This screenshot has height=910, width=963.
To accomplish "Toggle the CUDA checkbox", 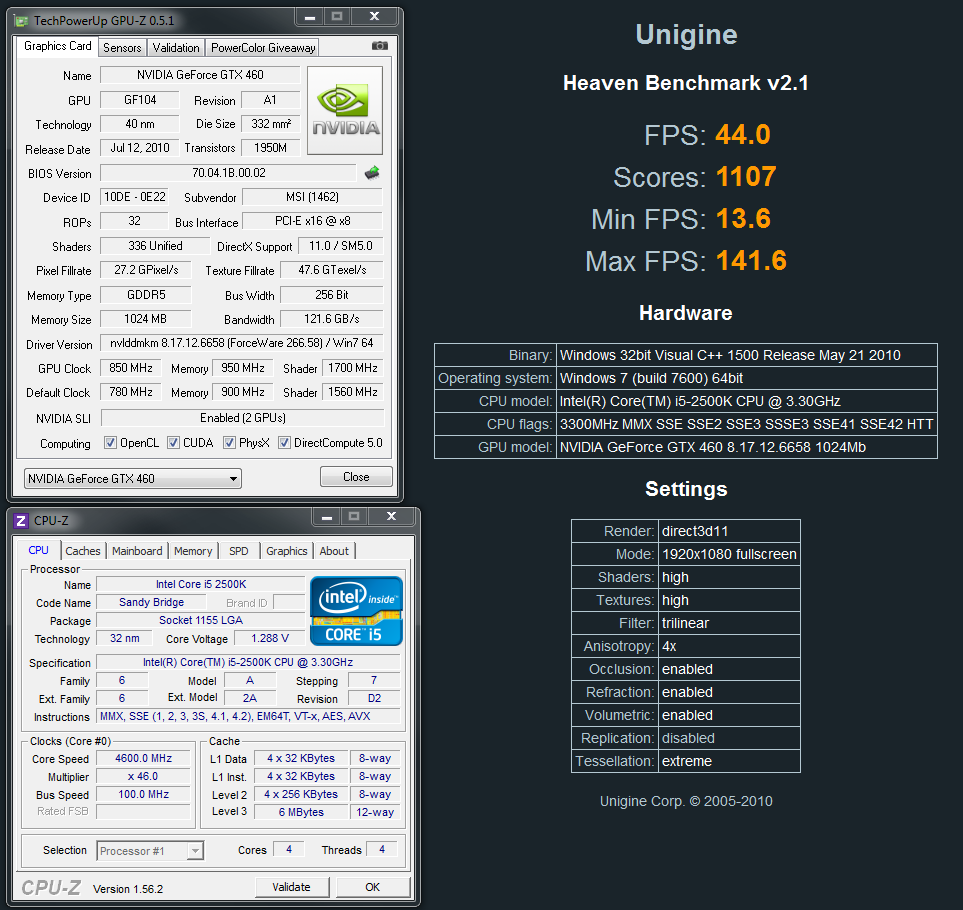I will [174, 443].
